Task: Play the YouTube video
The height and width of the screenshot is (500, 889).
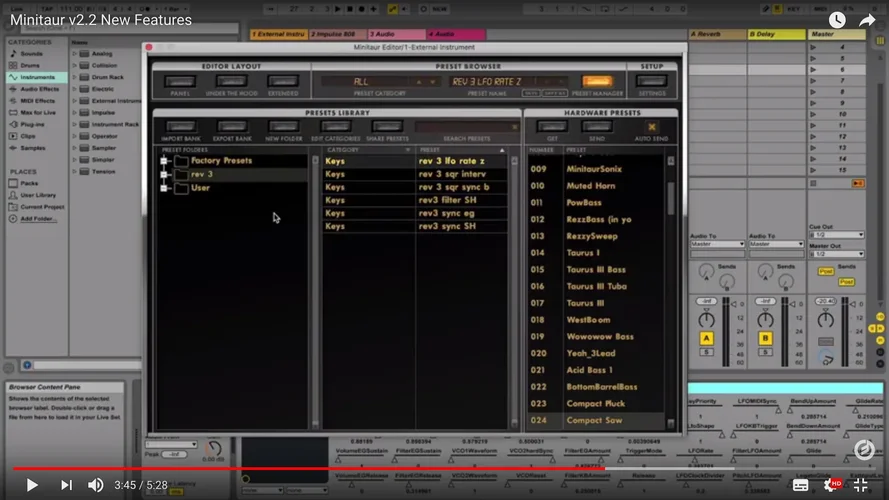Action: [32, 485]
